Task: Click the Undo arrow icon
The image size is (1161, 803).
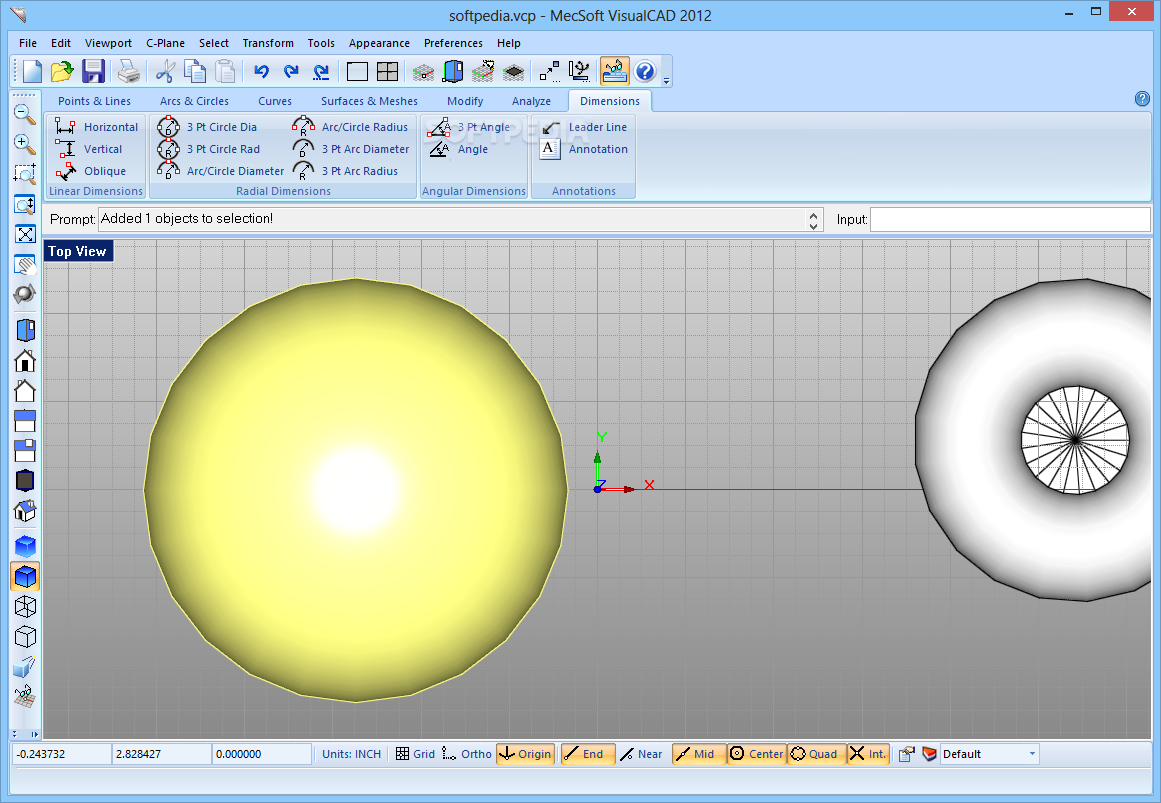Action: tap(261, 71)
